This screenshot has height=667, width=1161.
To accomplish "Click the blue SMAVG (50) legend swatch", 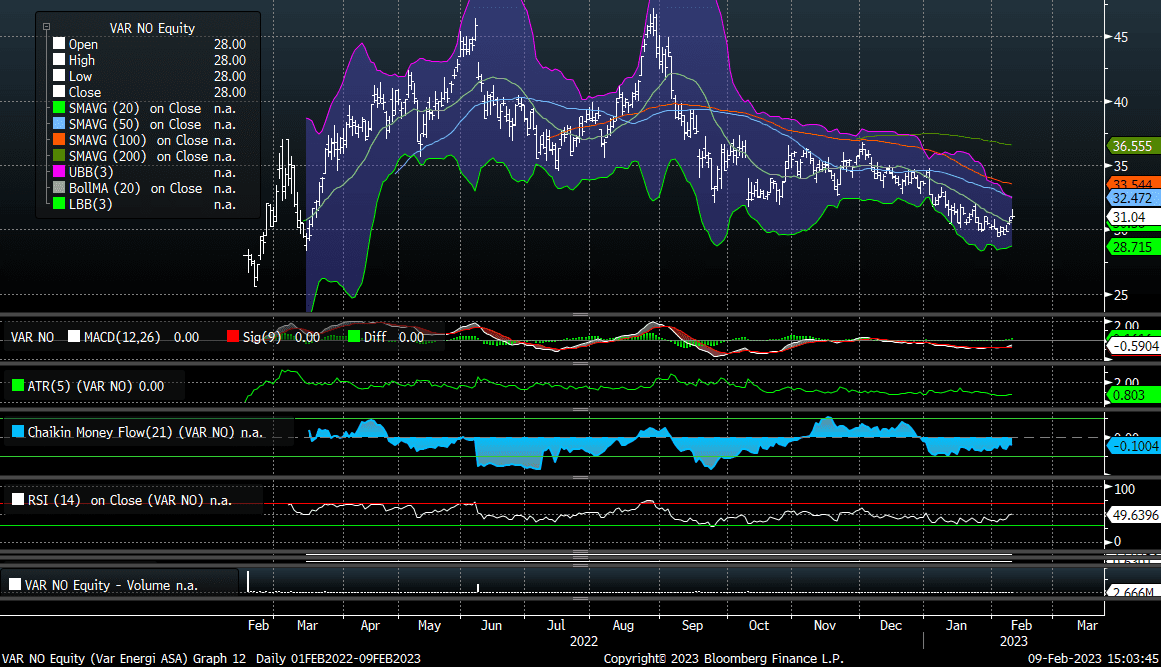I will click(x=59, y=124).
